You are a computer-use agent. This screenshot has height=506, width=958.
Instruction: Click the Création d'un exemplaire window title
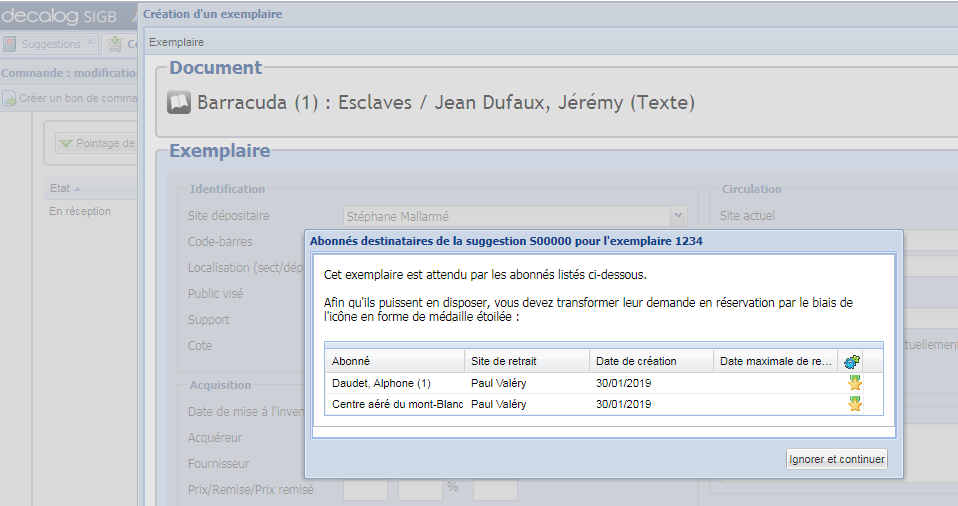click(x=213, y=14)
